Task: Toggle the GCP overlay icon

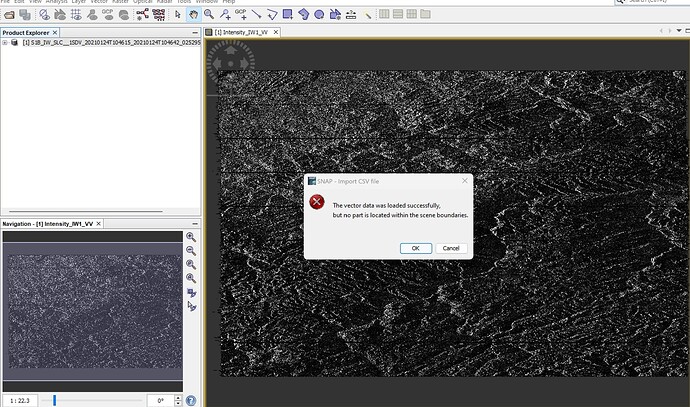Action: [x=108, y=15]
